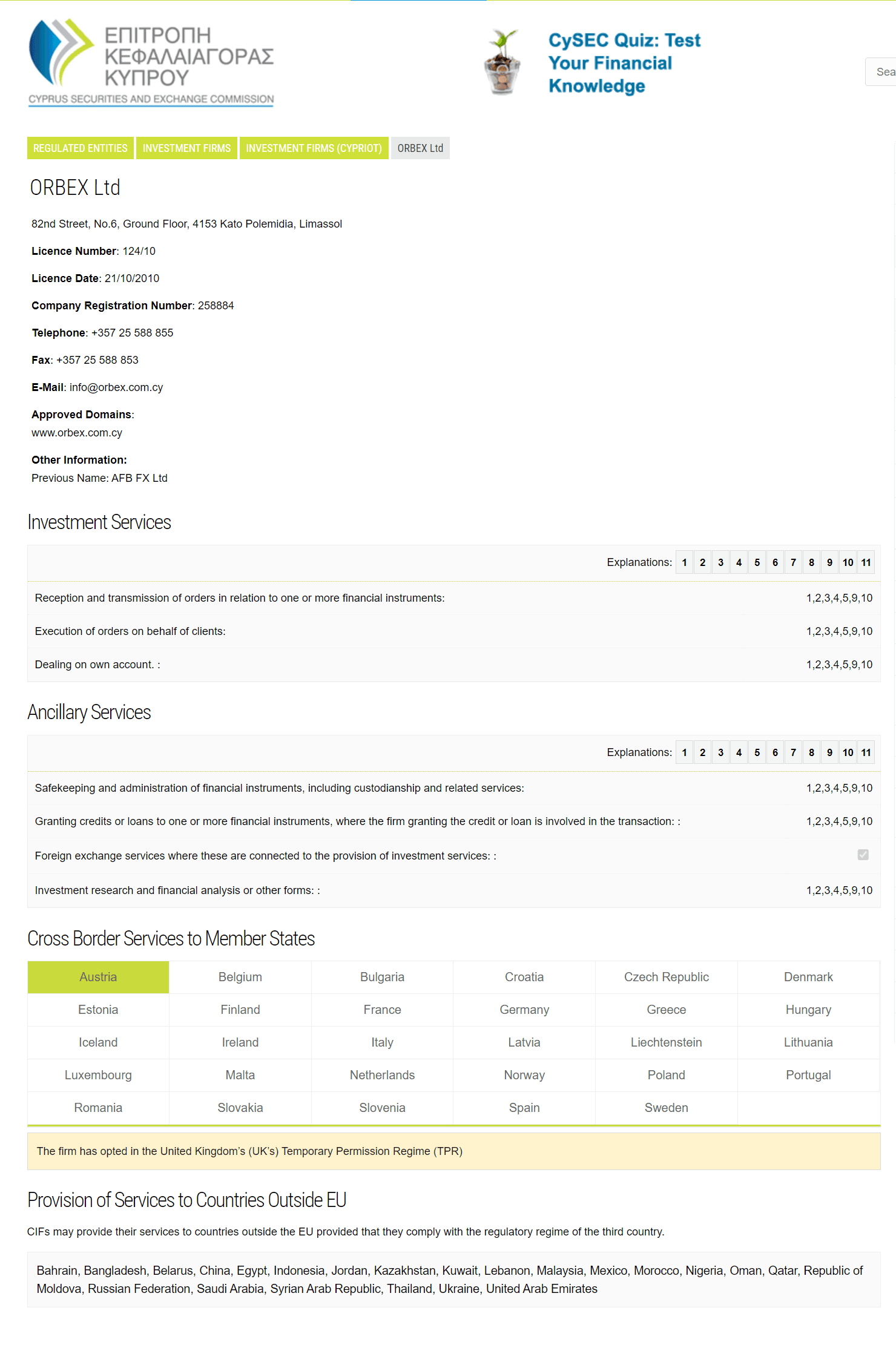Select Germany in member states

(x=524, y=1010)
